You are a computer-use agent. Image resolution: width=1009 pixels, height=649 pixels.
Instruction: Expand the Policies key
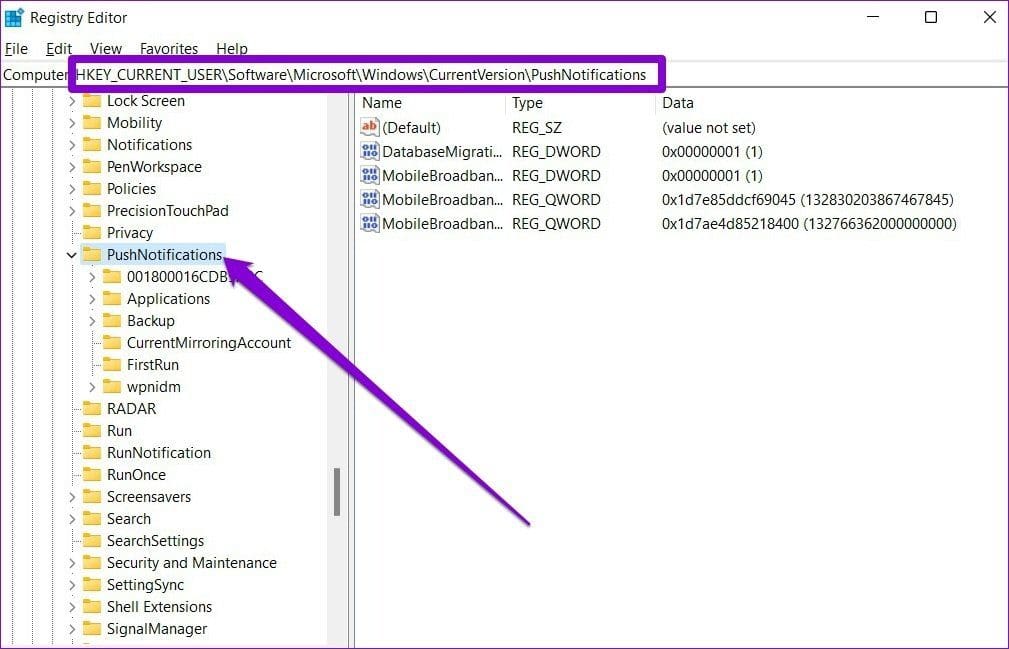72,189
